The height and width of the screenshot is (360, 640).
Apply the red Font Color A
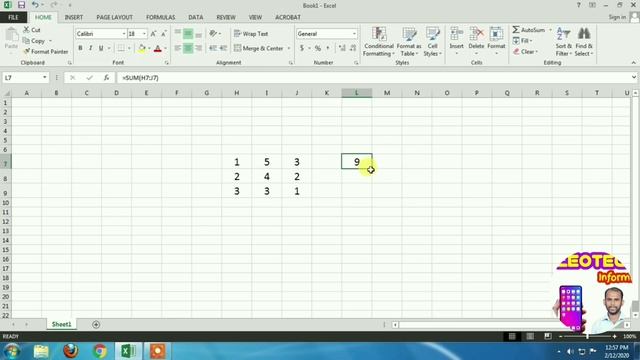point(158,48)
